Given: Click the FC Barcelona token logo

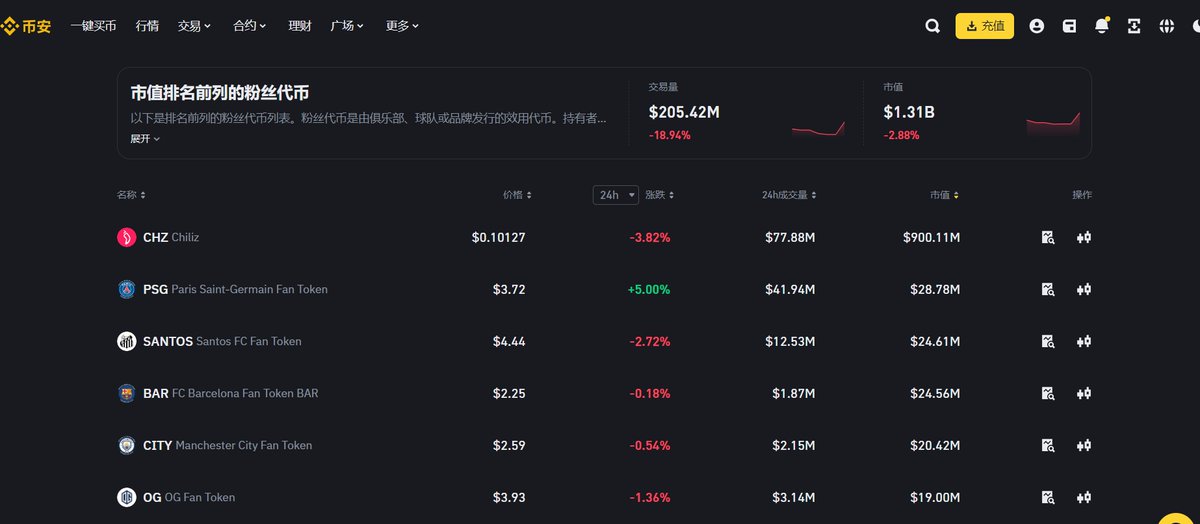Looking at the screenshot, I should [126, 393].
